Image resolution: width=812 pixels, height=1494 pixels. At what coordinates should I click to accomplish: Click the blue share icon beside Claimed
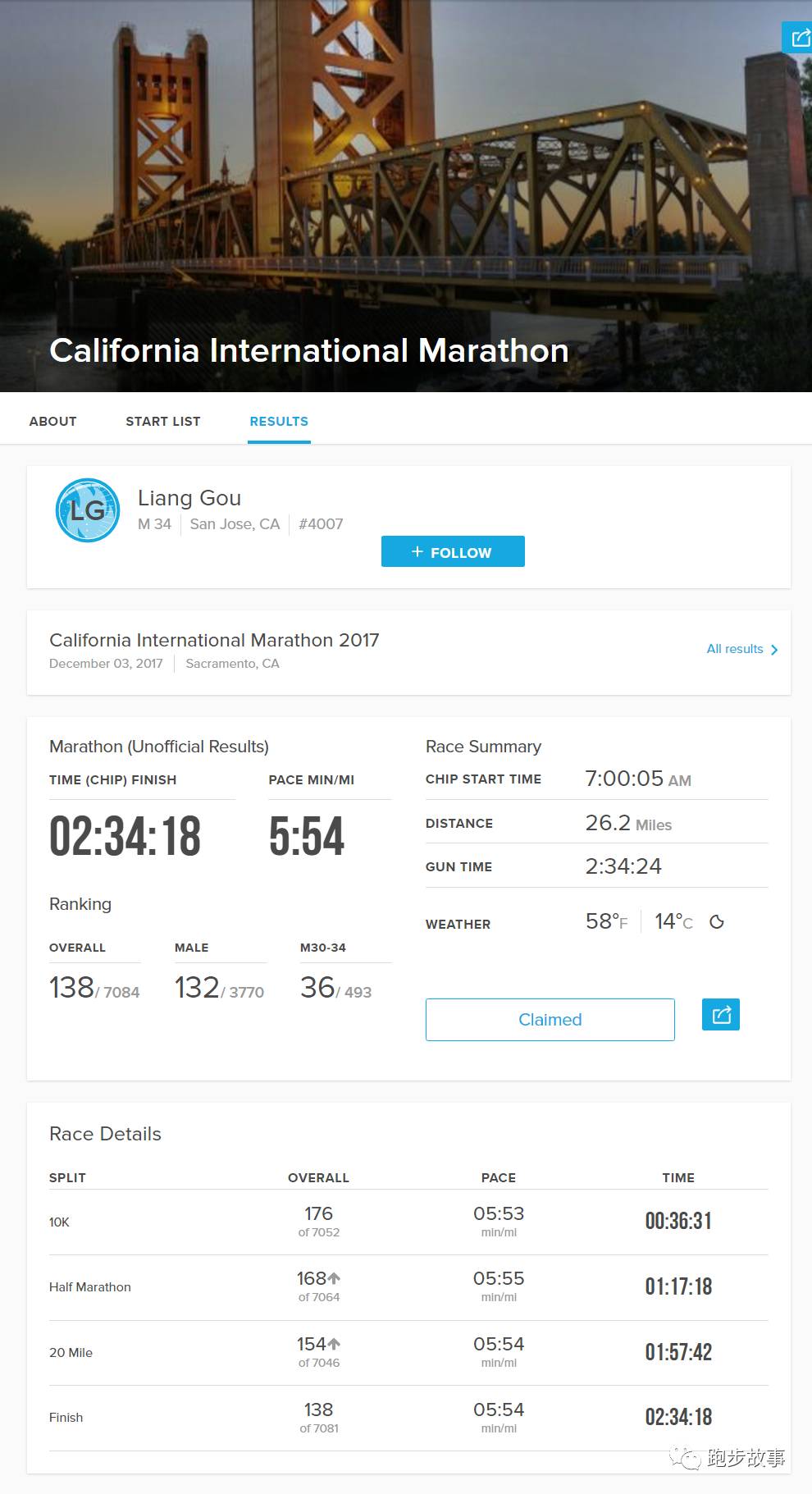[x=721, y=1015]
